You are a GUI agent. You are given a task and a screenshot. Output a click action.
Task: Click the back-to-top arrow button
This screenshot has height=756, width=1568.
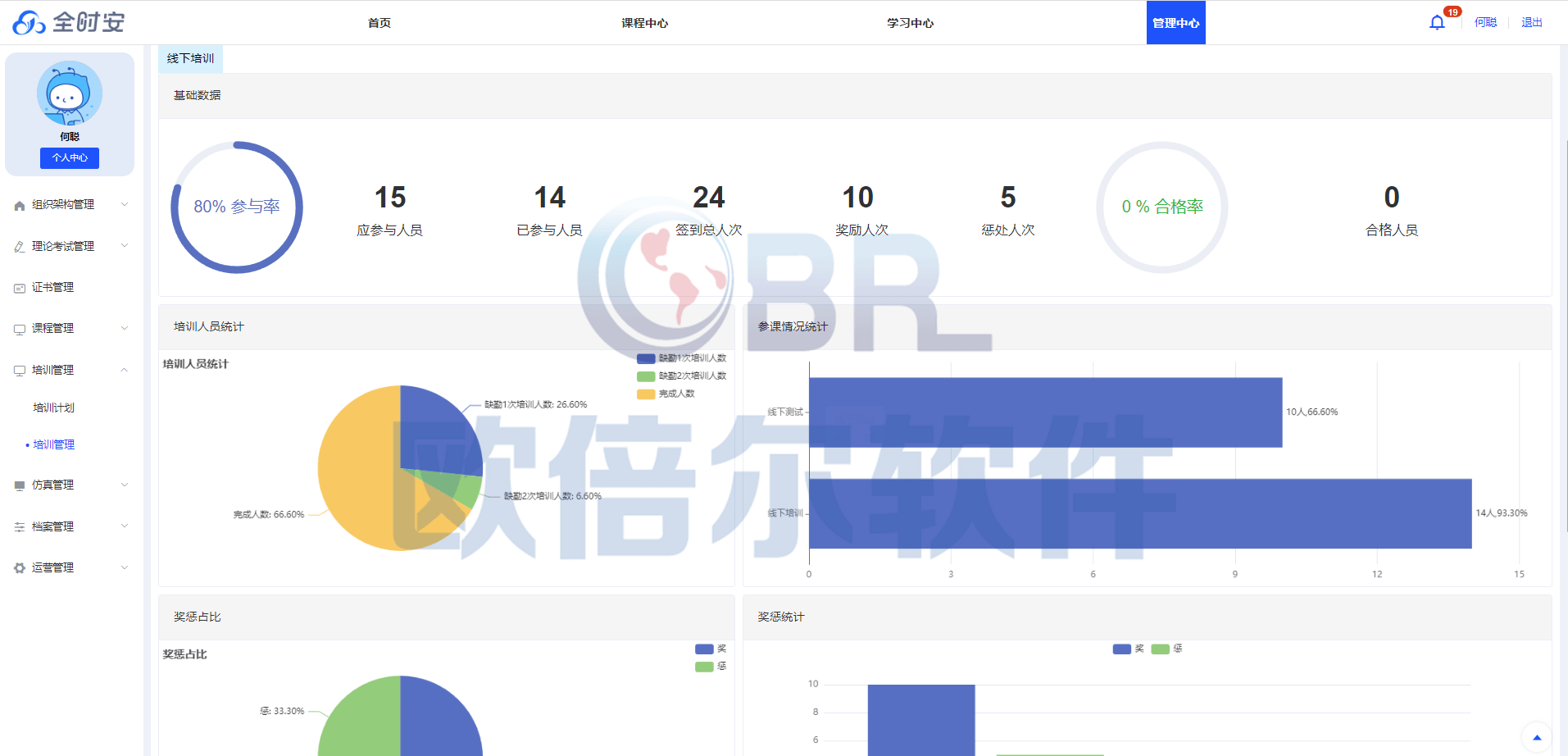point(1537,737)
